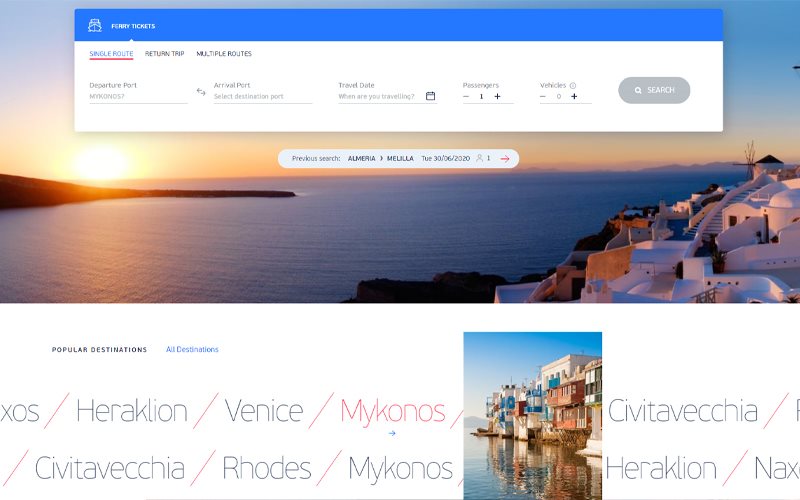Image resolution: width=800 pixels, height=500 pixels.
Task: Open the All Destinations link
Action: (x=192, y=350)
